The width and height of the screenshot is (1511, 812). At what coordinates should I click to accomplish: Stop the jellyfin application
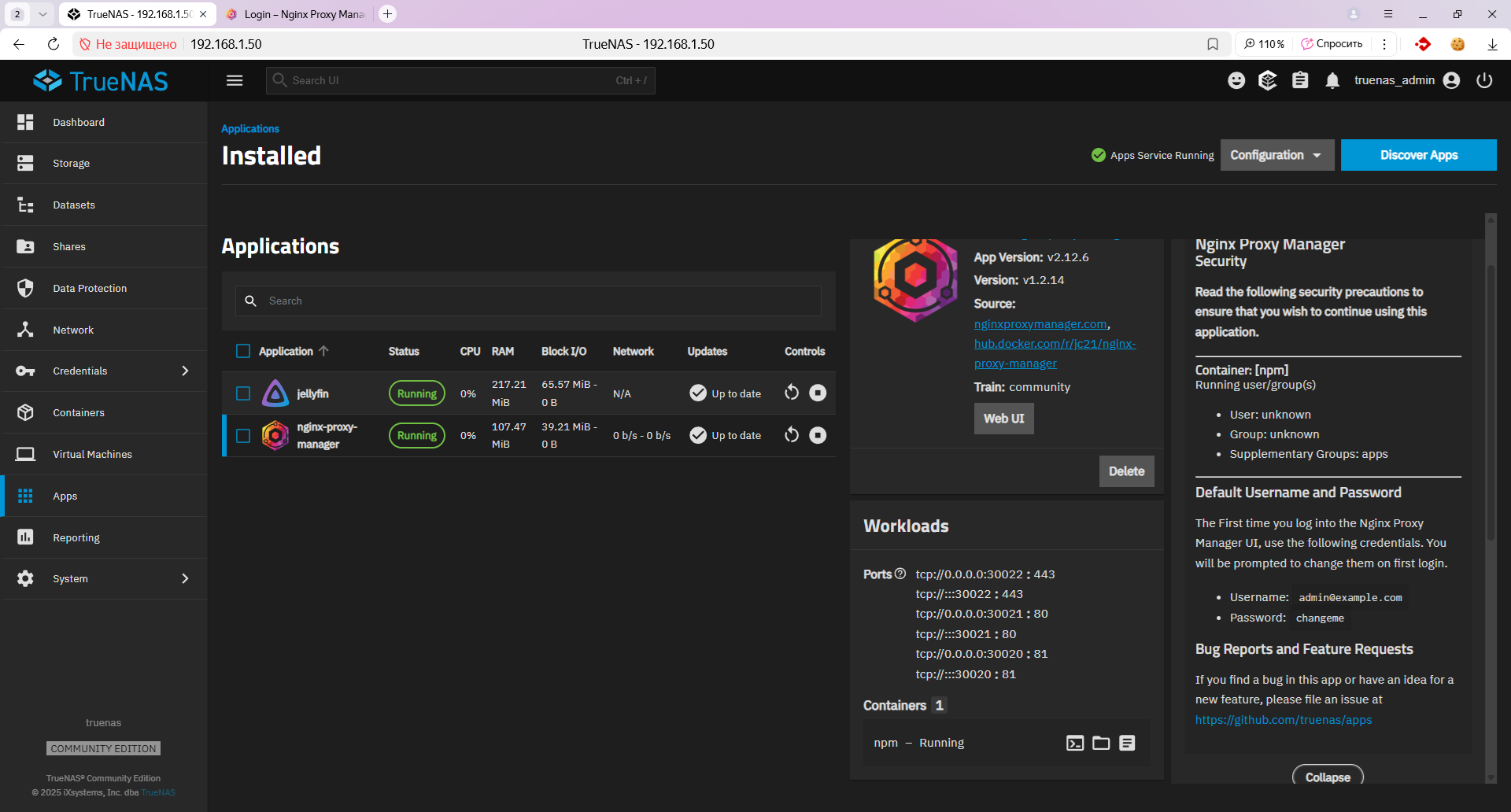[818, 393]
